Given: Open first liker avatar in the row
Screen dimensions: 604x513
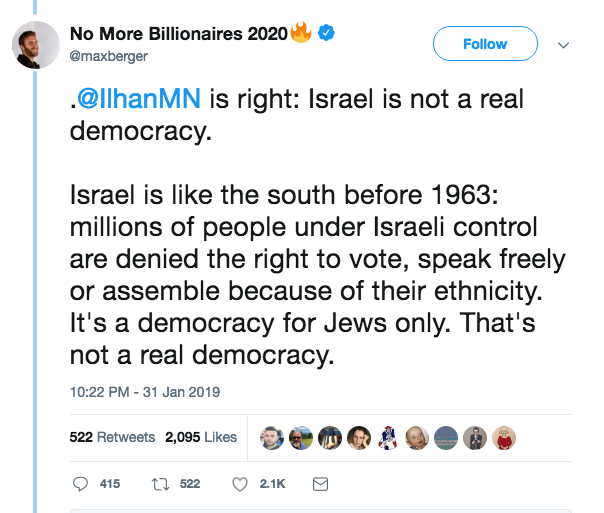Looking at the screenshot, I should coord(272,438).
